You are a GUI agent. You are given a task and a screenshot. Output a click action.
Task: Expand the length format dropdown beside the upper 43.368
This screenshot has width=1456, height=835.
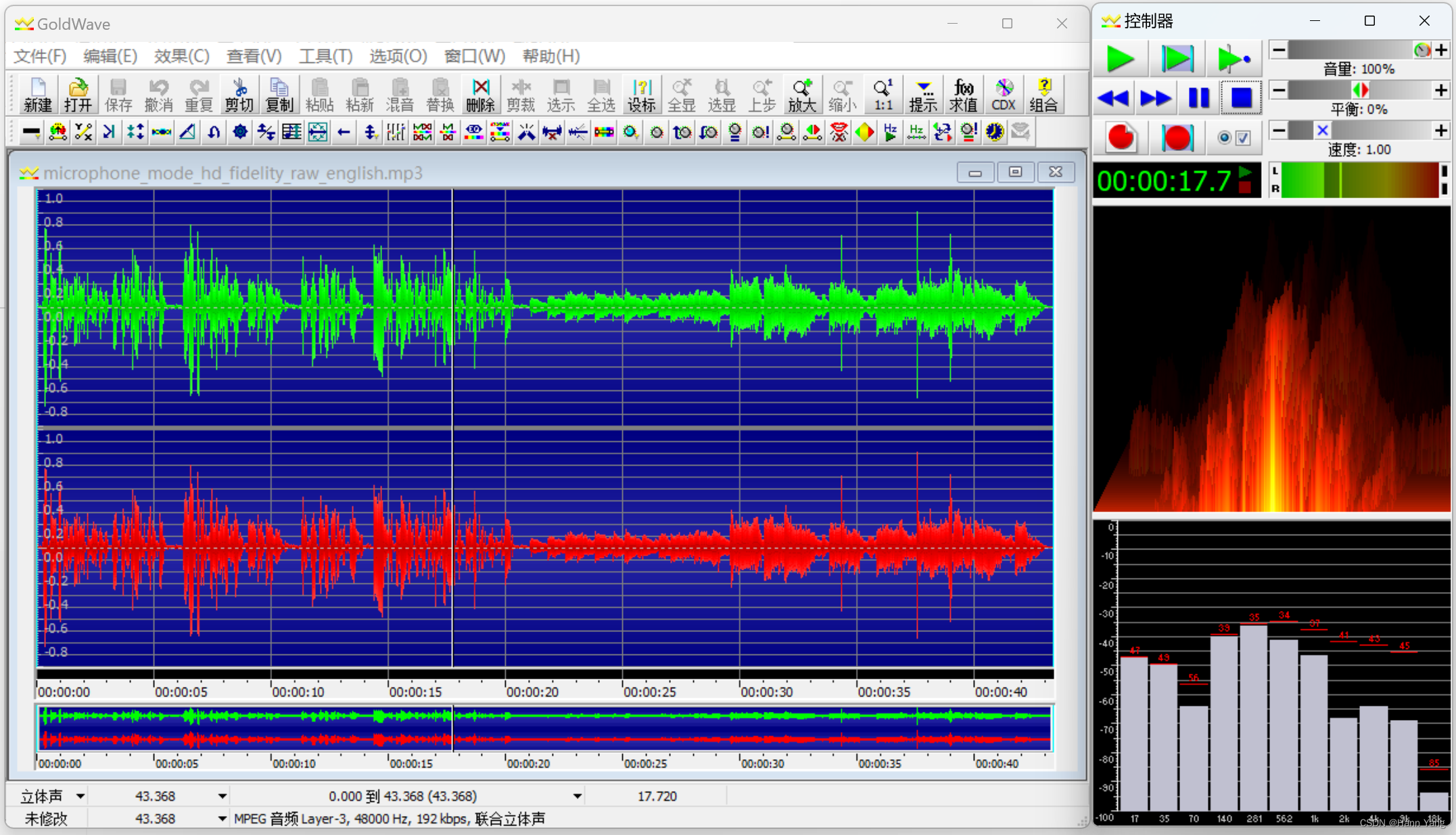(x=222, y=796)
